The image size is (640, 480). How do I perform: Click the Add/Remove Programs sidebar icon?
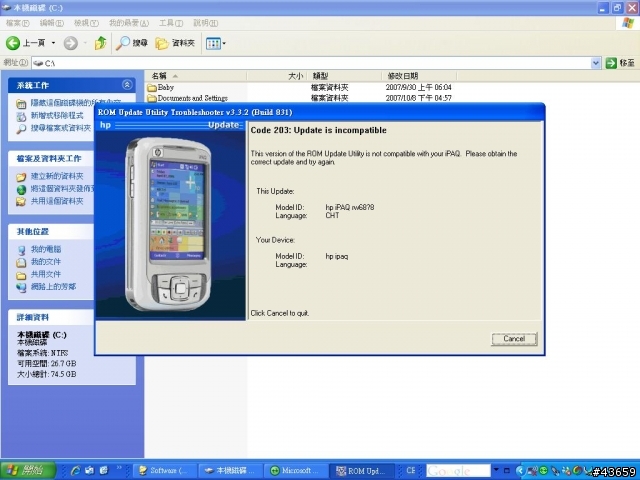coord(21,117)
